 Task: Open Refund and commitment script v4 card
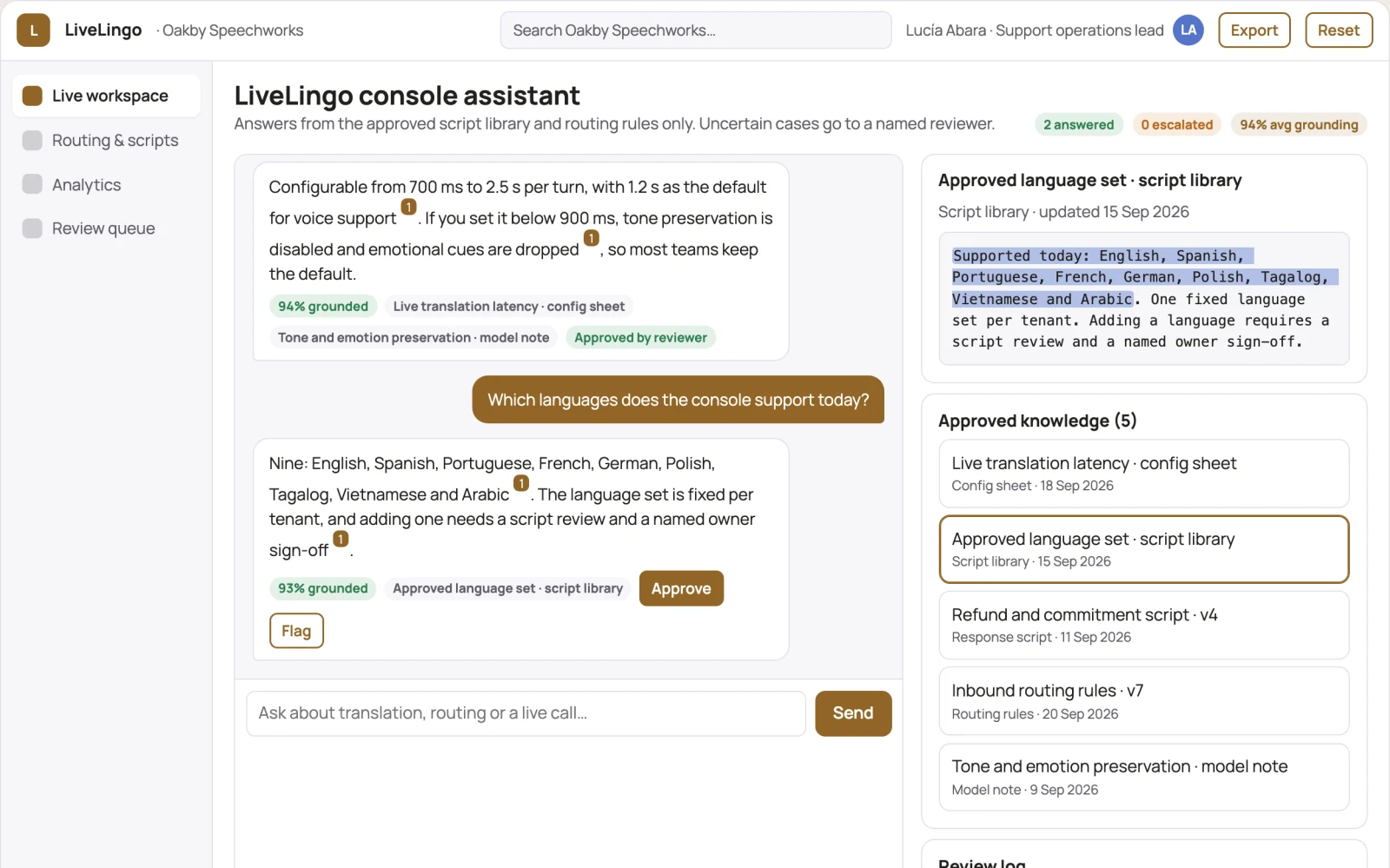1144,625
